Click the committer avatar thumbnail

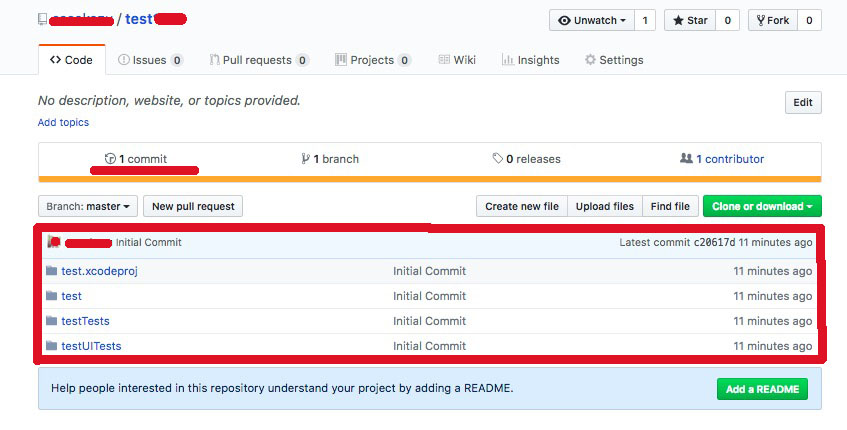pyautogui.click(x=53, y=241)
